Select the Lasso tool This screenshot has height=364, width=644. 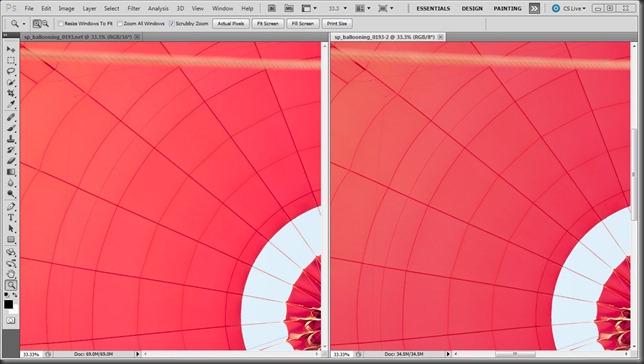pos(11,71)
